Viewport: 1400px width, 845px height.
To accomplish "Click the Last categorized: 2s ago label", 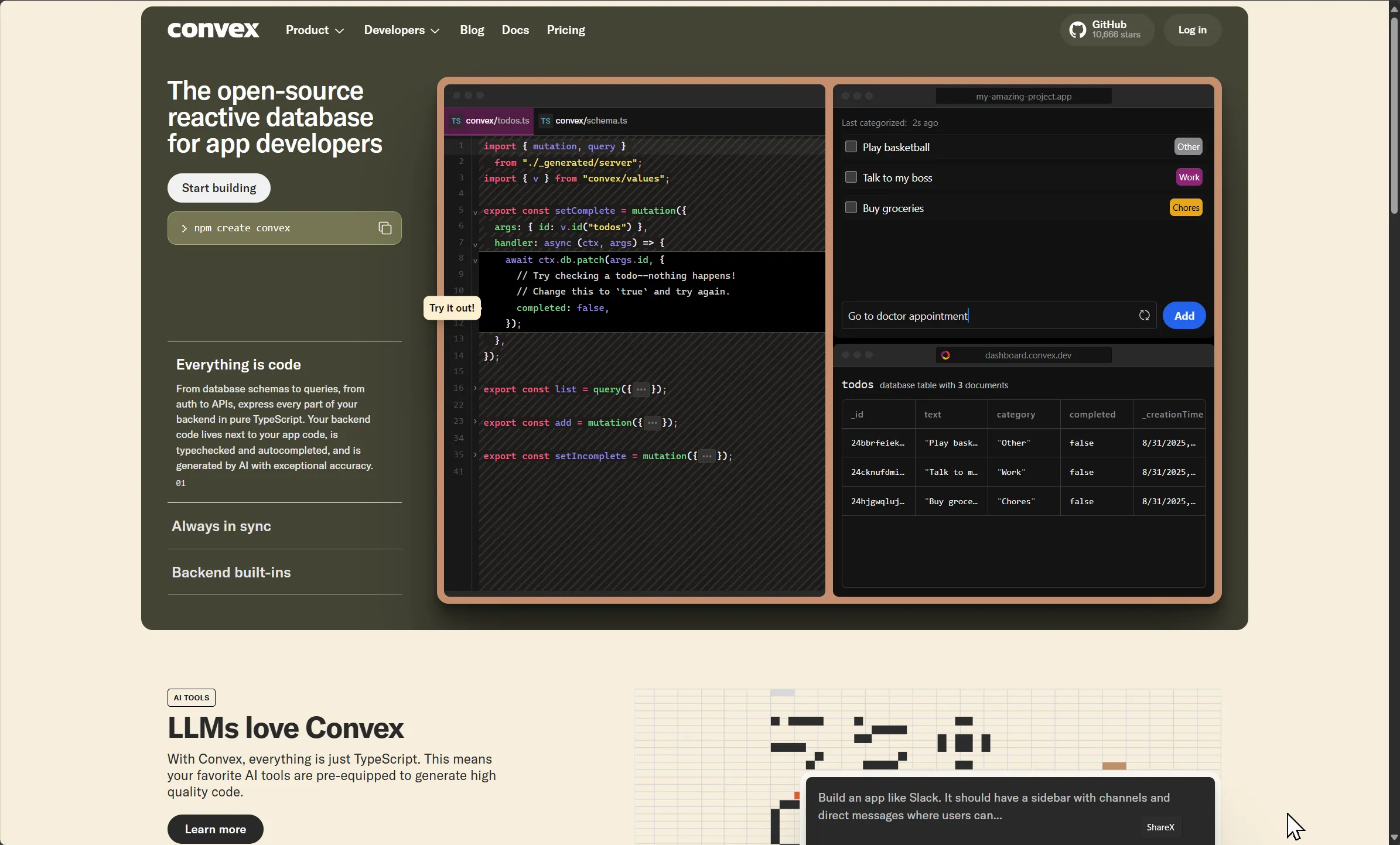I will click(x=890, y=123).
